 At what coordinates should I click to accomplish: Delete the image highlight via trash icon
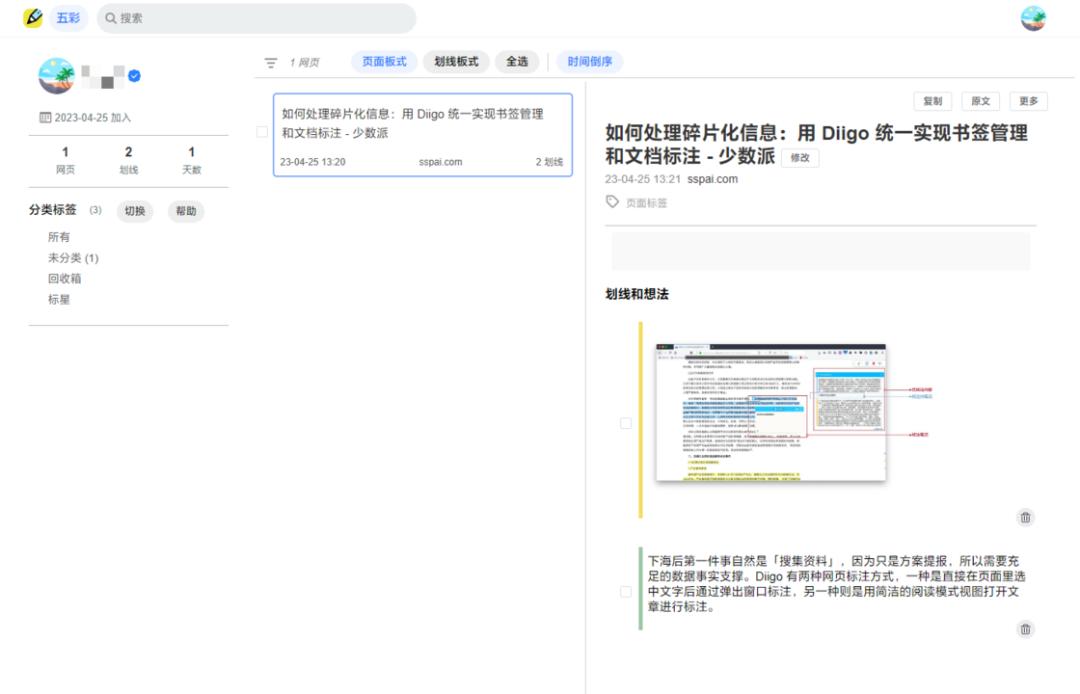click(x=1026, y=518)
